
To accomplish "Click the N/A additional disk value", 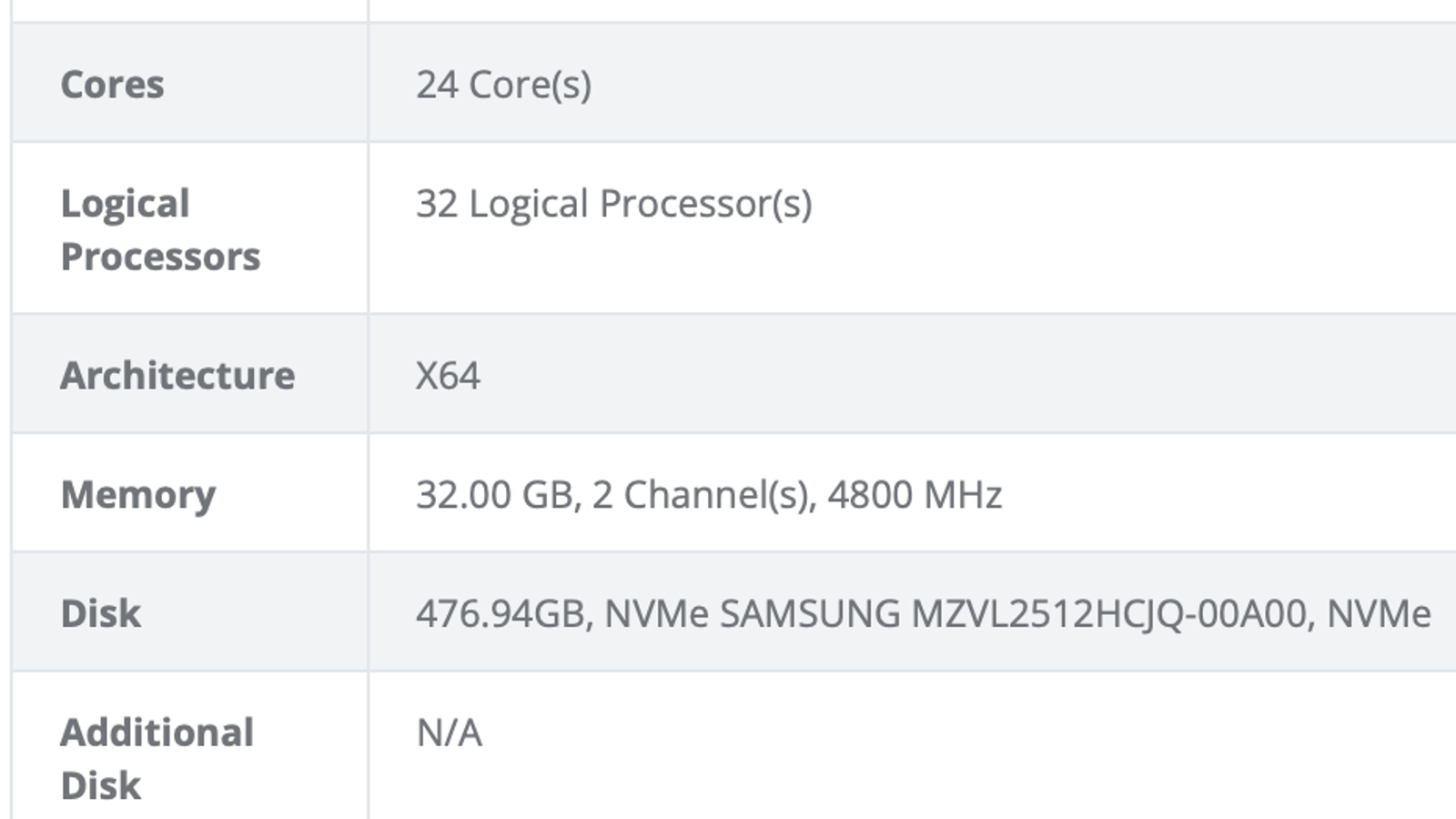I will tap(449, 733).
